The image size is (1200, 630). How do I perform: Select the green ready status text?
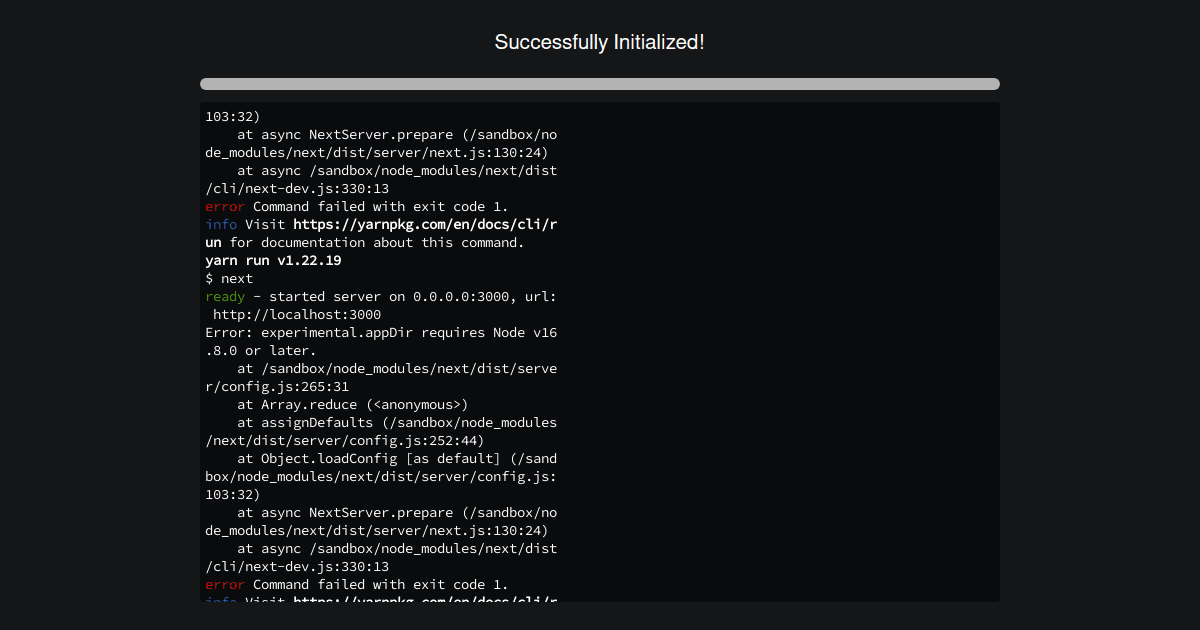pyautogui.click(x=223, y=296)
